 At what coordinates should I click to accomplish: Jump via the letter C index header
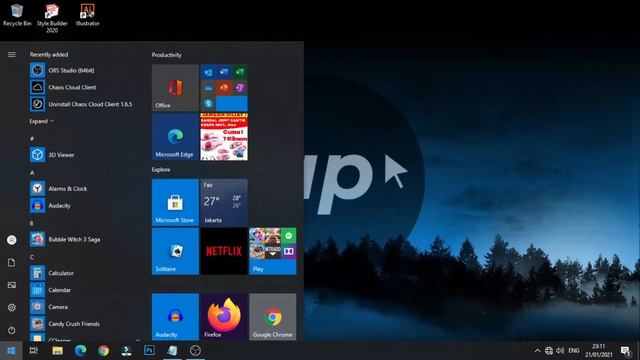click(x=32, y=257)
